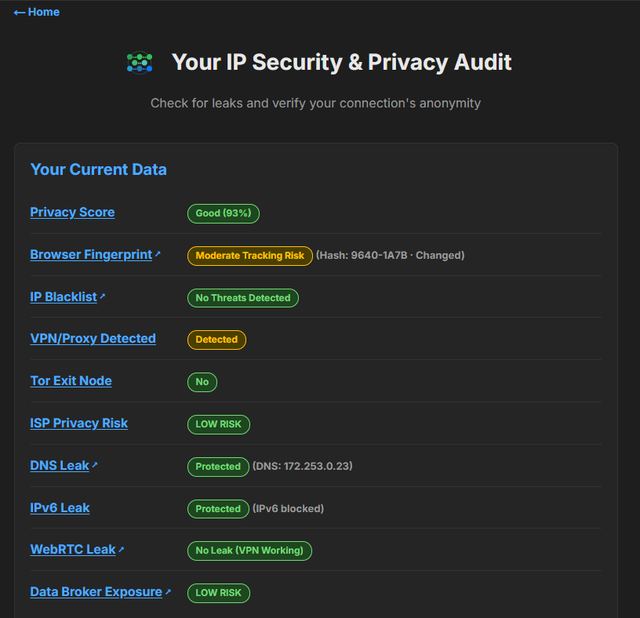Click the IP audit logo icon
Image resolution: width=640 pixels, height=618 pixels.
[140, 63]
